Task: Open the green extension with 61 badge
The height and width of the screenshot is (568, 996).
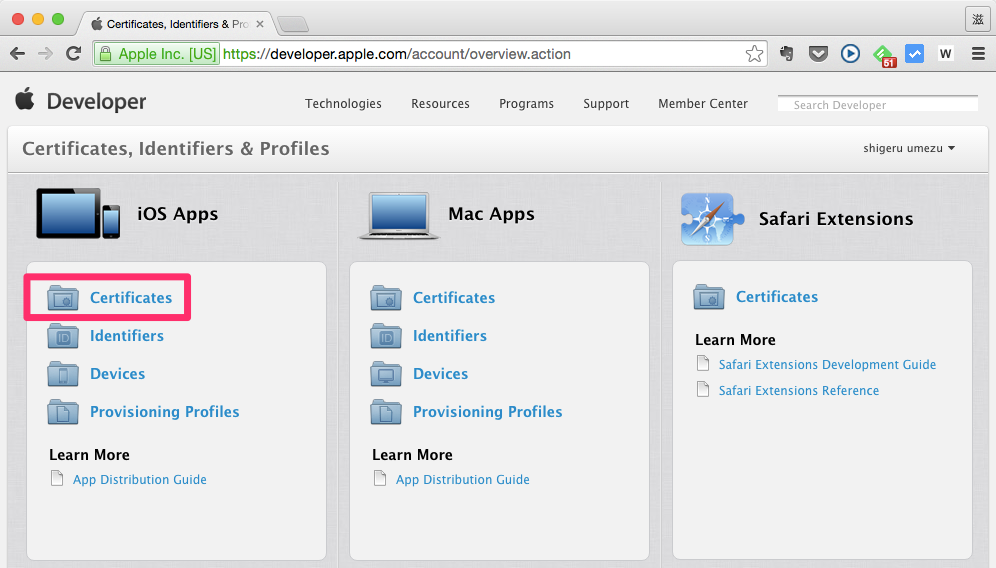Action: 884,55
